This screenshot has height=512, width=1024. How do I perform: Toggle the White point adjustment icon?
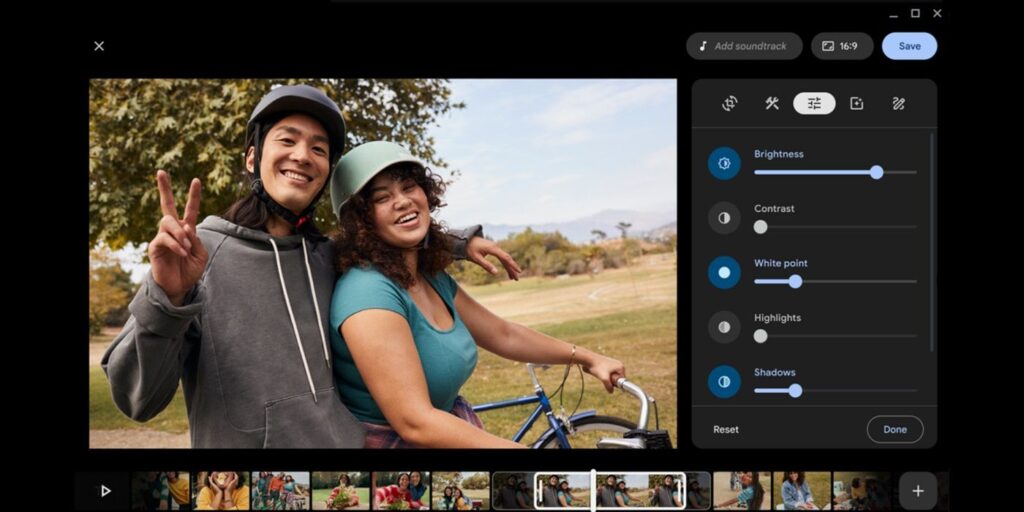tap(724, 272)
